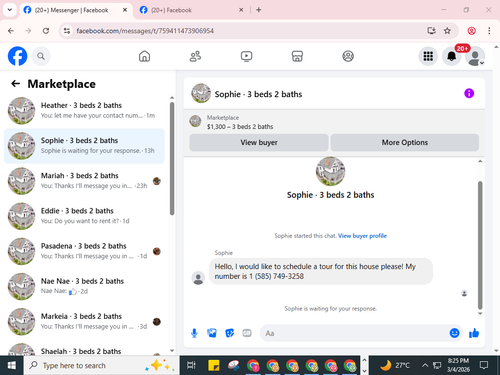Image resolution: width=500 pixels, height=375 pixels.
Task: Open the Facebook menu grid icon
Action: coord(428,56)
